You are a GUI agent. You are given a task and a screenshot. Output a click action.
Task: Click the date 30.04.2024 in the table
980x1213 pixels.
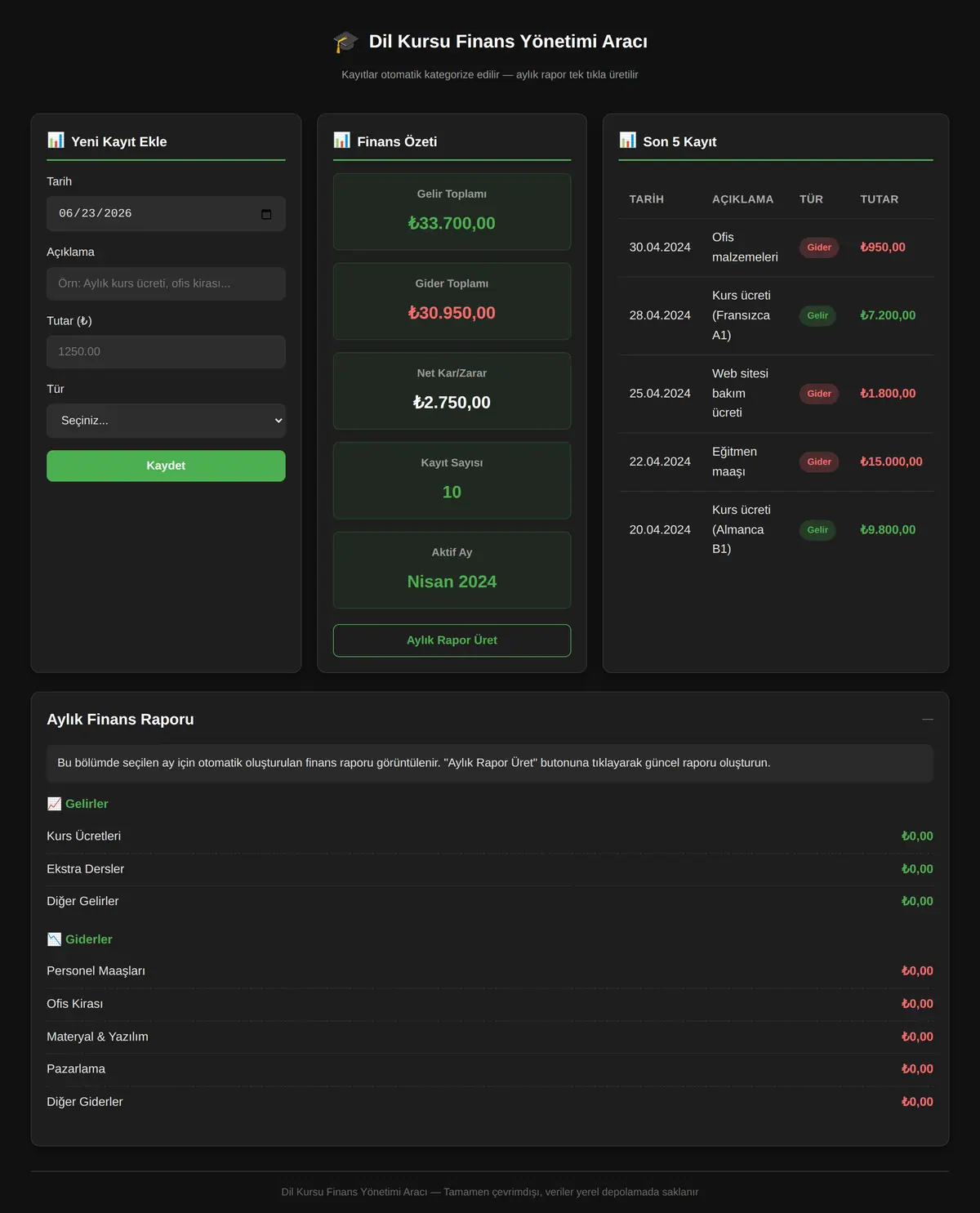(660, 248)
